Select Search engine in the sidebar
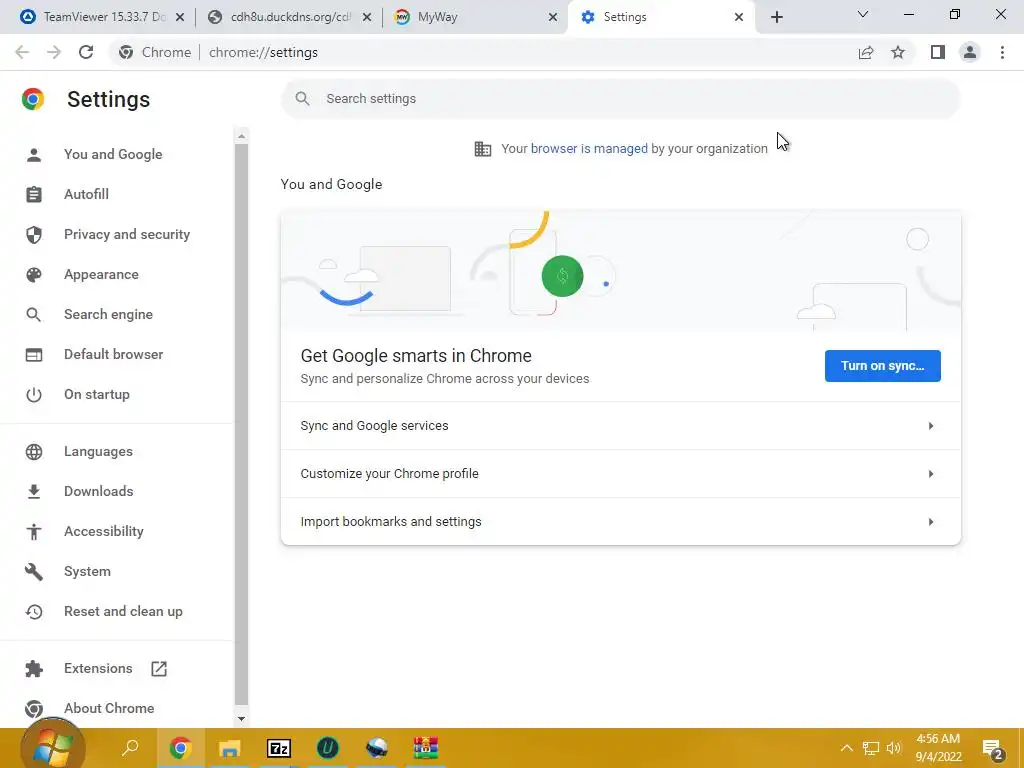 tap(108, 314)
